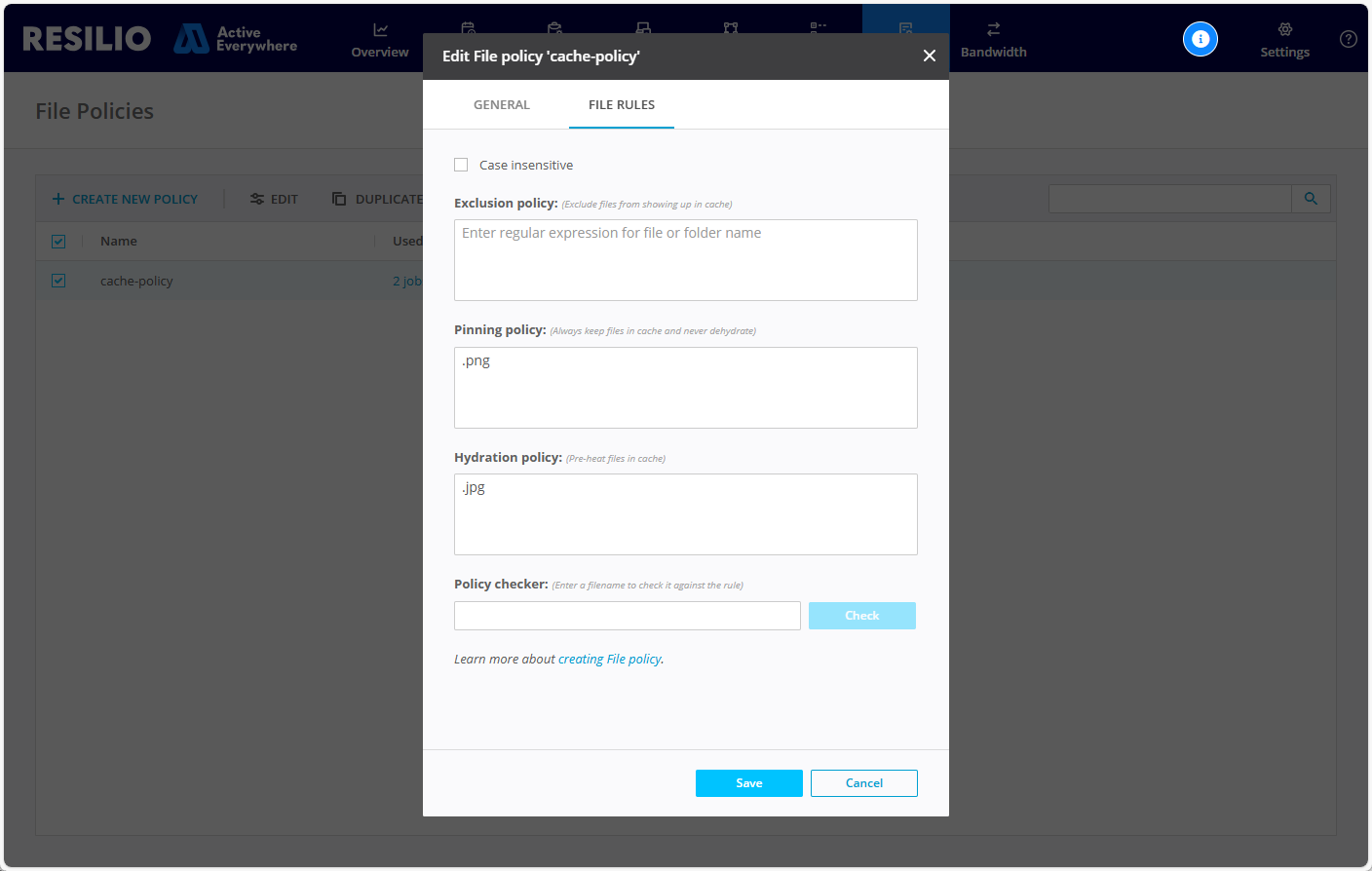Click the Duplicate policy icon

click(x=339, y=199)
